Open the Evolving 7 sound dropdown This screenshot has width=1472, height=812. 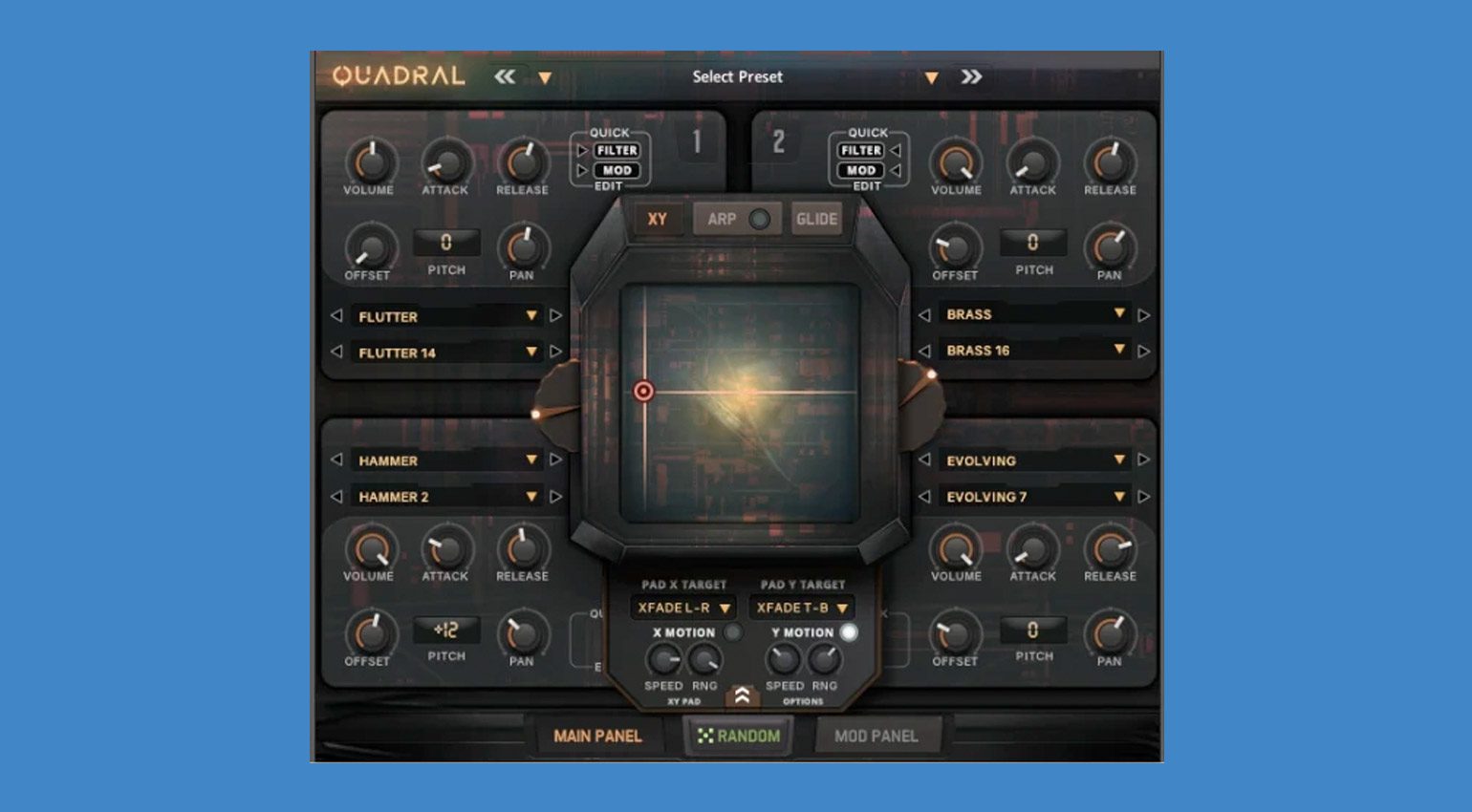coord(1034,497)
